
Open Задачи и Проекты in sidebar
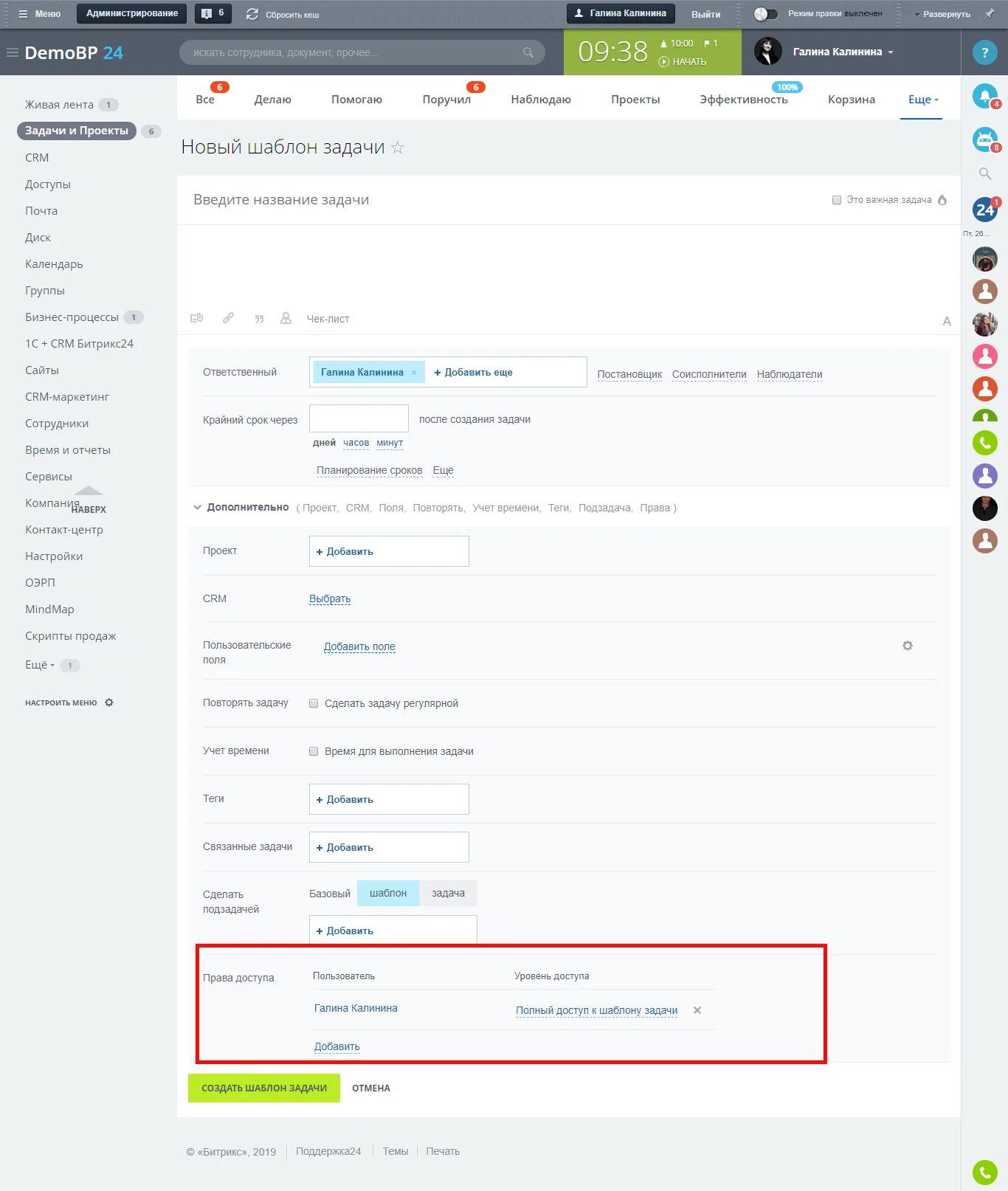pyautogui.click(x=77, y=131)
